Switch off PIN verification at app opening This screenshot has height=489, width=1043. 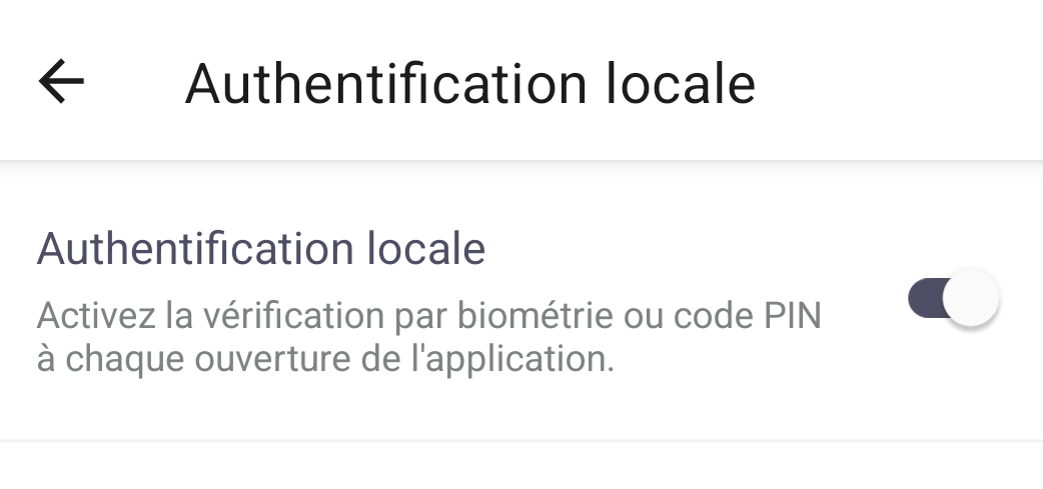tap(953, 298)
